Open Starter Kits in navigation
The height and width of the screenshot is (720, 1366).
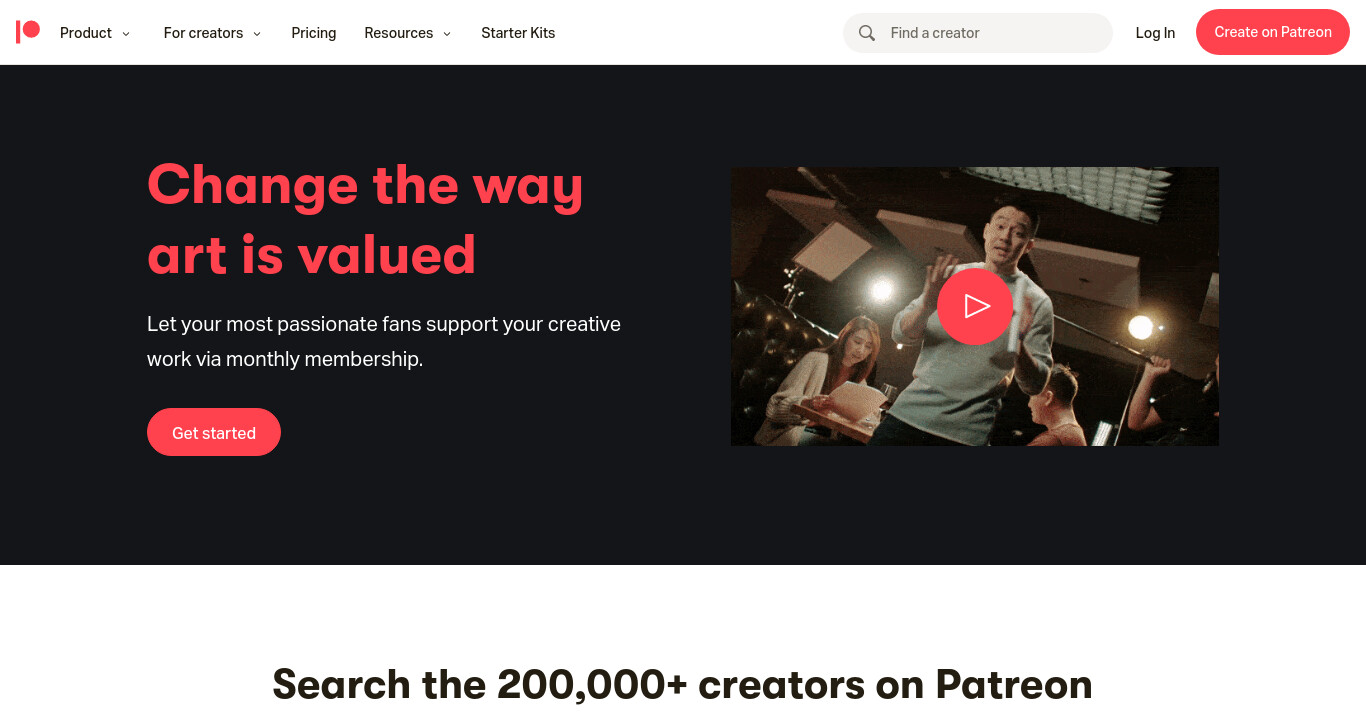pyautogui.click(x=518, y=33)
